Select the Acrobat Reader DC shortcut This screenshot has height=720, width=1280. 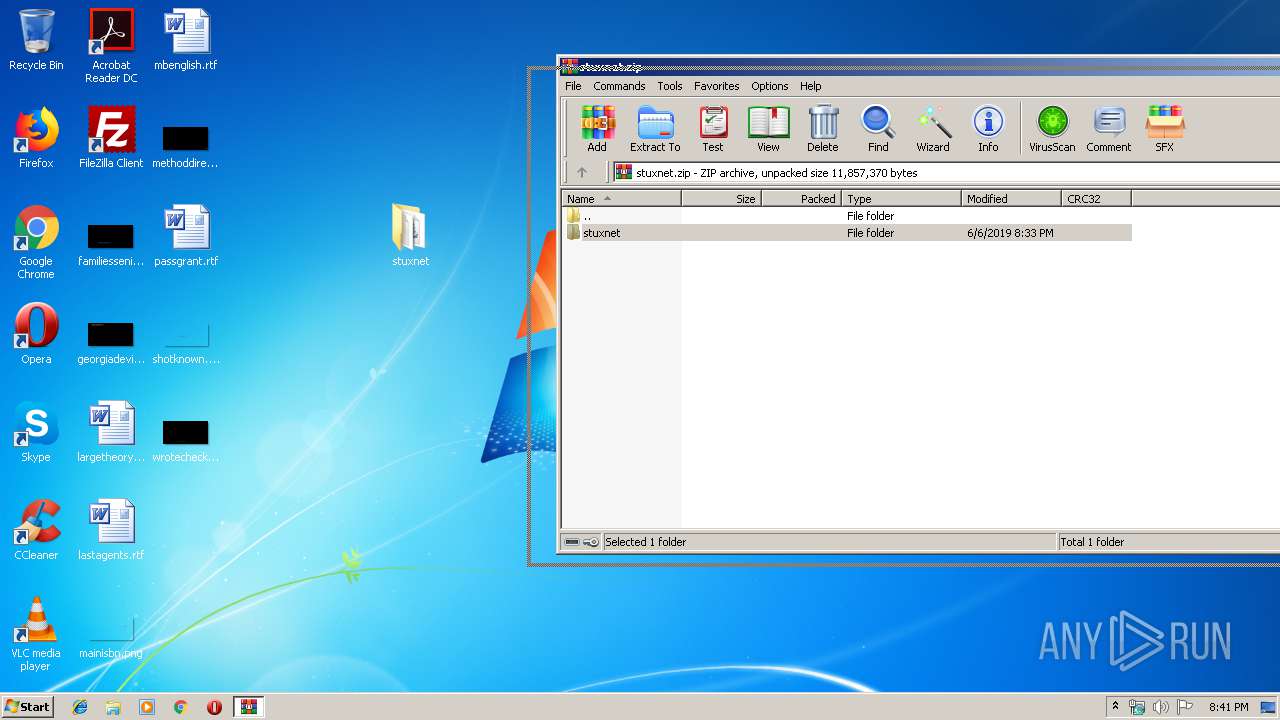111,46
